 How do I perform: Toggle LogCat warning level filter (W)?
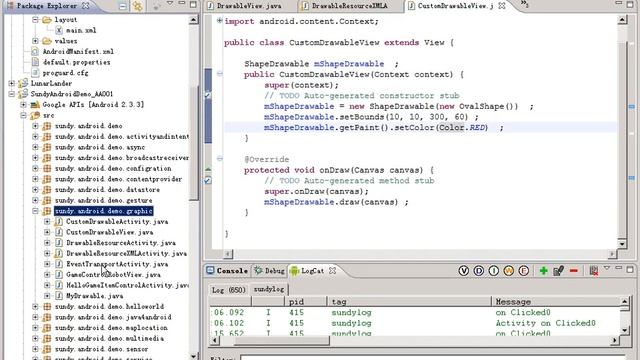(509, 271)
